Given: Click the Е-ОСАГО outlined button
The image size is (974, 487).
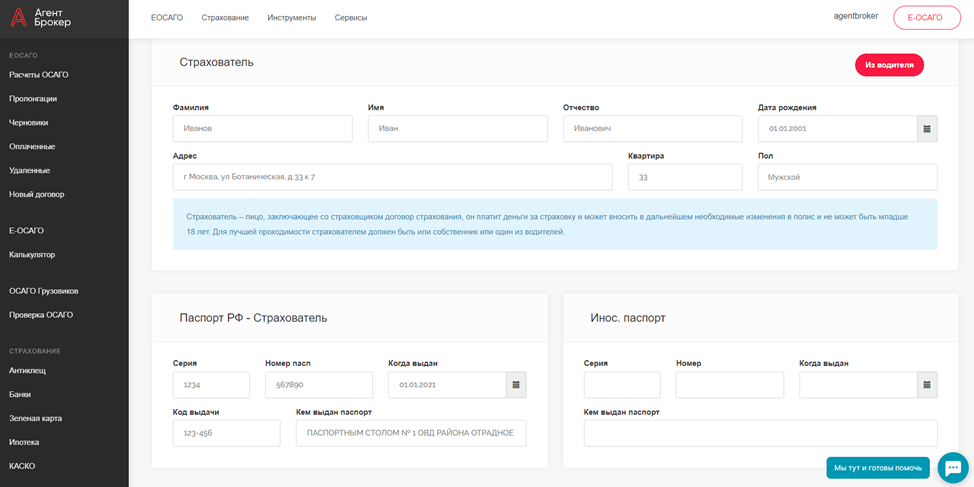Looking at the screenshot, I should pos(926,18).
